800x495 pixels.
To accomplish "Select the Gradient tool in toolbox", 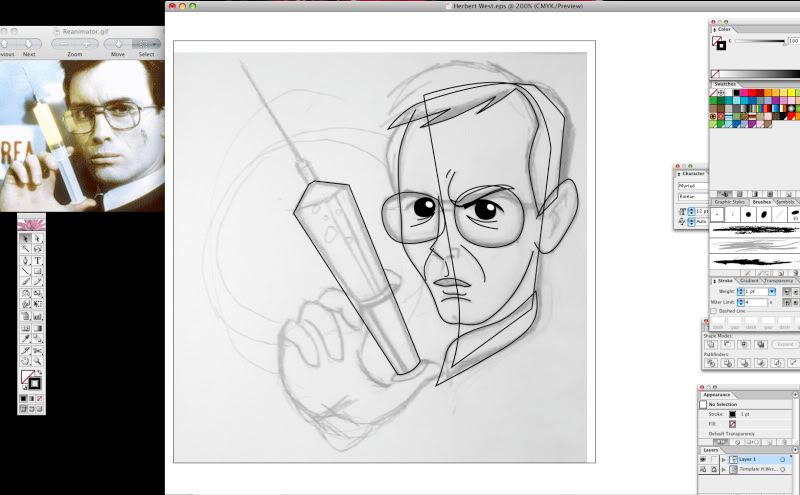I will click(37, 328).
